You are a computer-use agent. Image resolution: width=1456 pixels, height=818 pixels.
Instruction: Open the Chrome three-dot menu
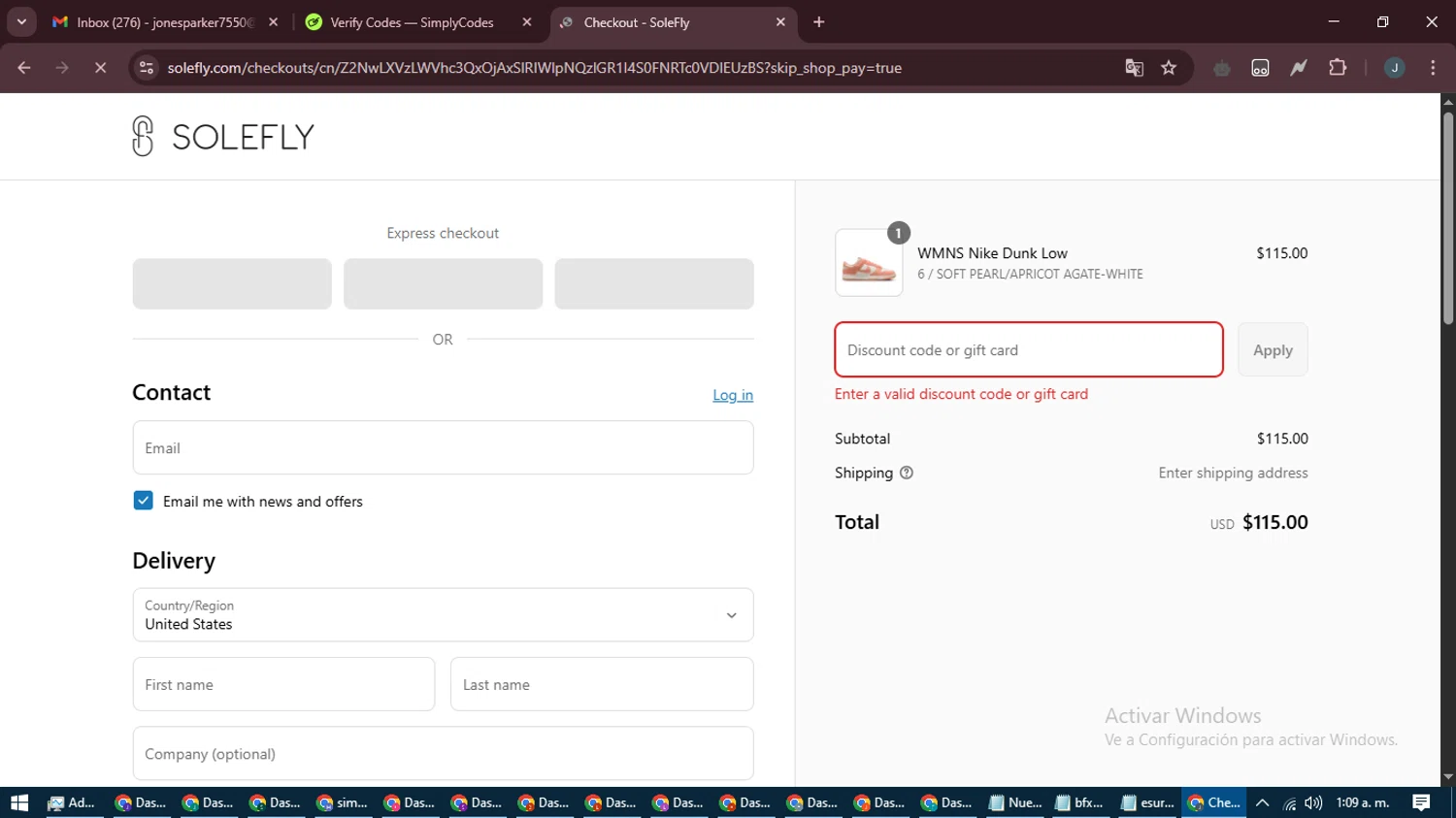click(1433, 68)
